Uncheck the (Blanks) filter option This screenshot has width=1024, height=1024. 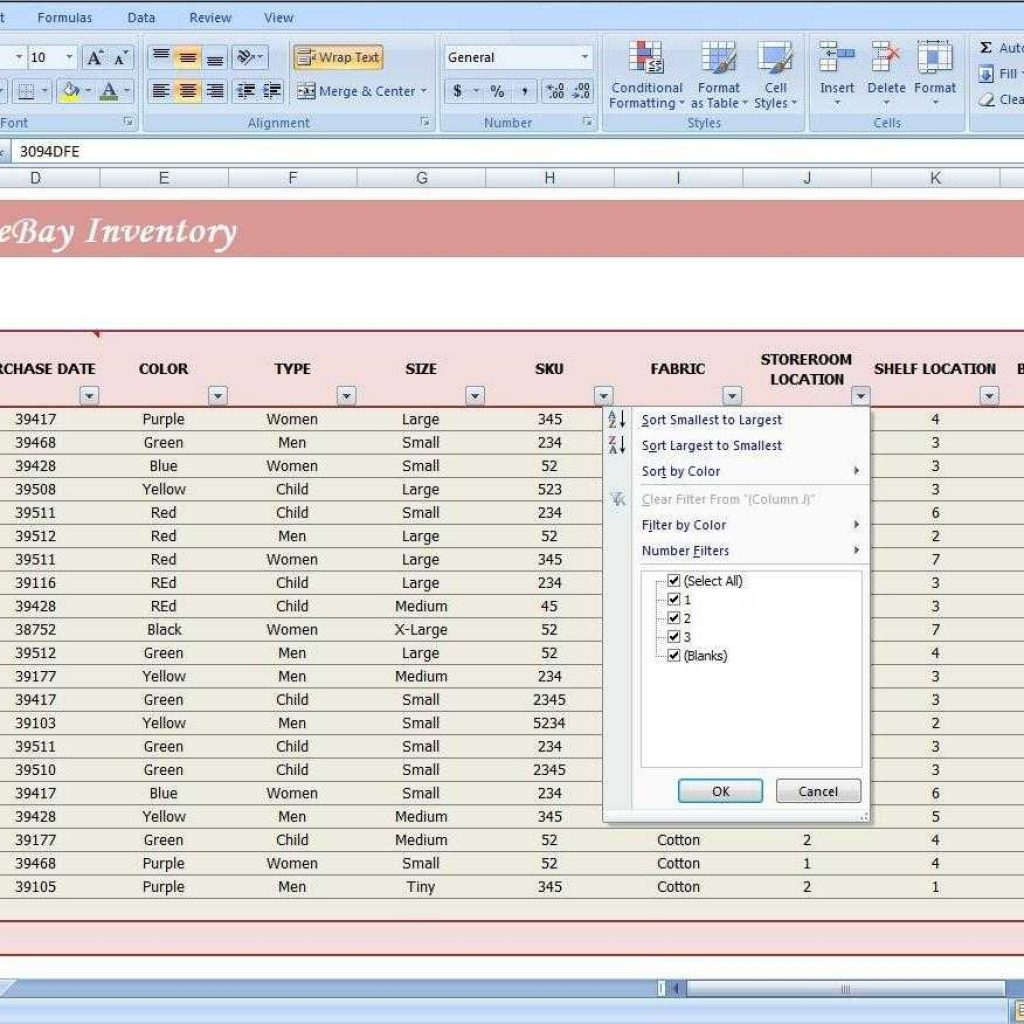pos(675,656)
